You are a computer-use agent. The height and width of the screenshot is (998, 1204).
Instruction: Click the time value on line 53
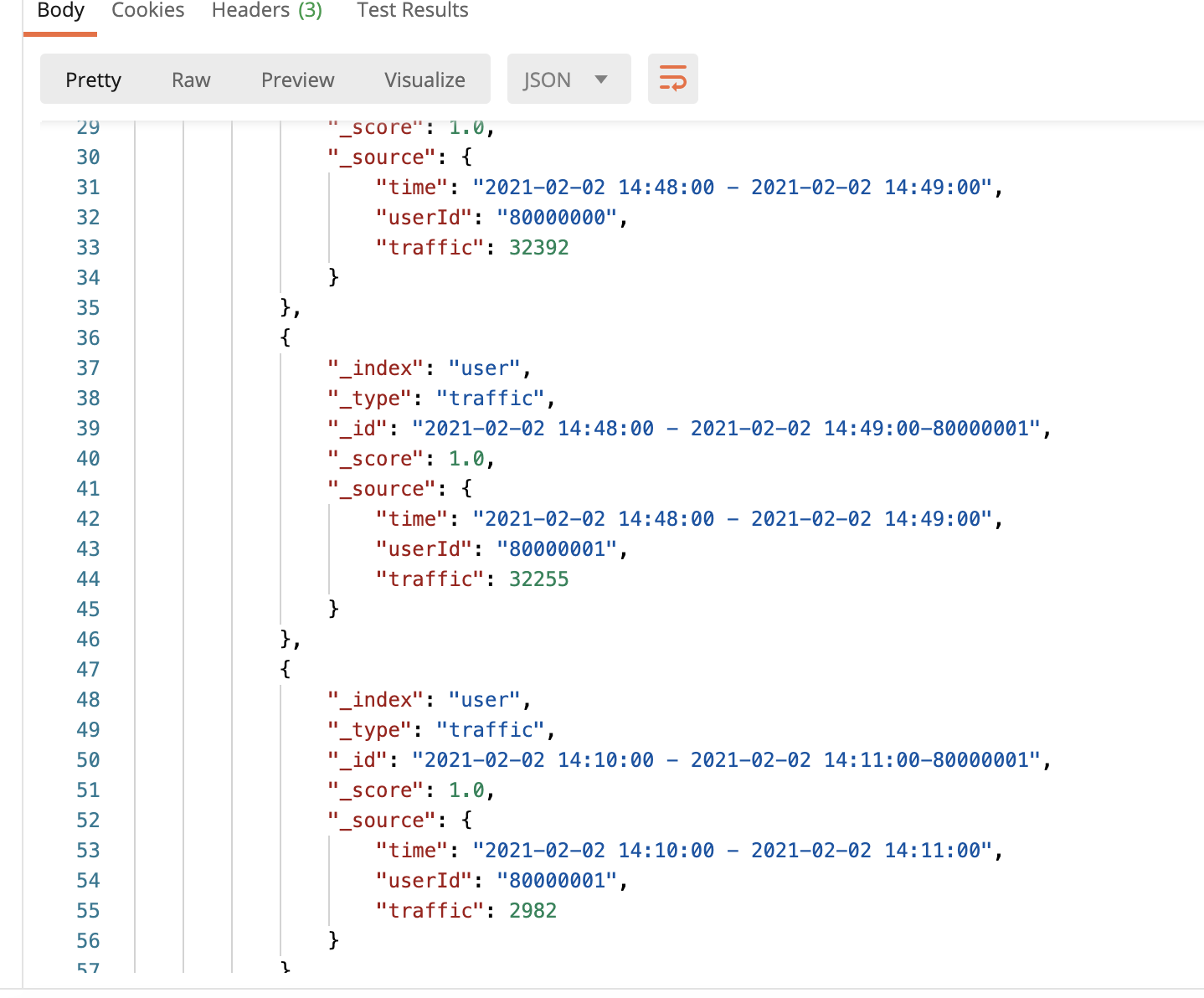pyautogui.click(x=733, y=851)
